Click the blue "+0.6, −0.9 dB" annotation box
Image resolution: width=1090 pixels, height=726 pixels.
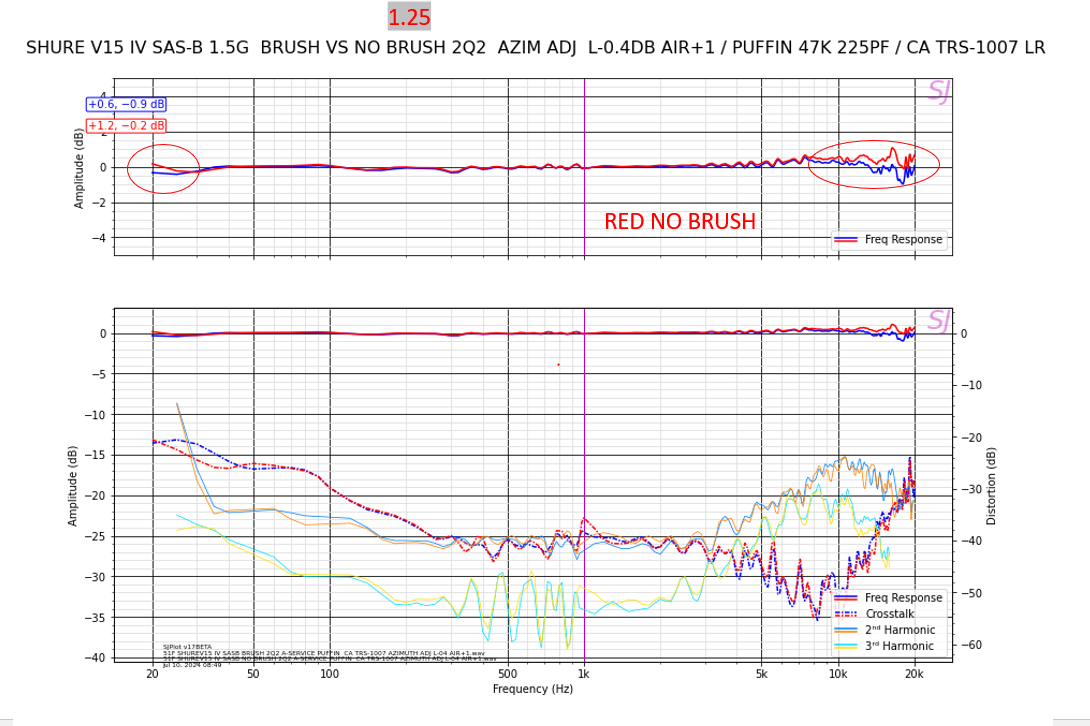pos(127,104)
